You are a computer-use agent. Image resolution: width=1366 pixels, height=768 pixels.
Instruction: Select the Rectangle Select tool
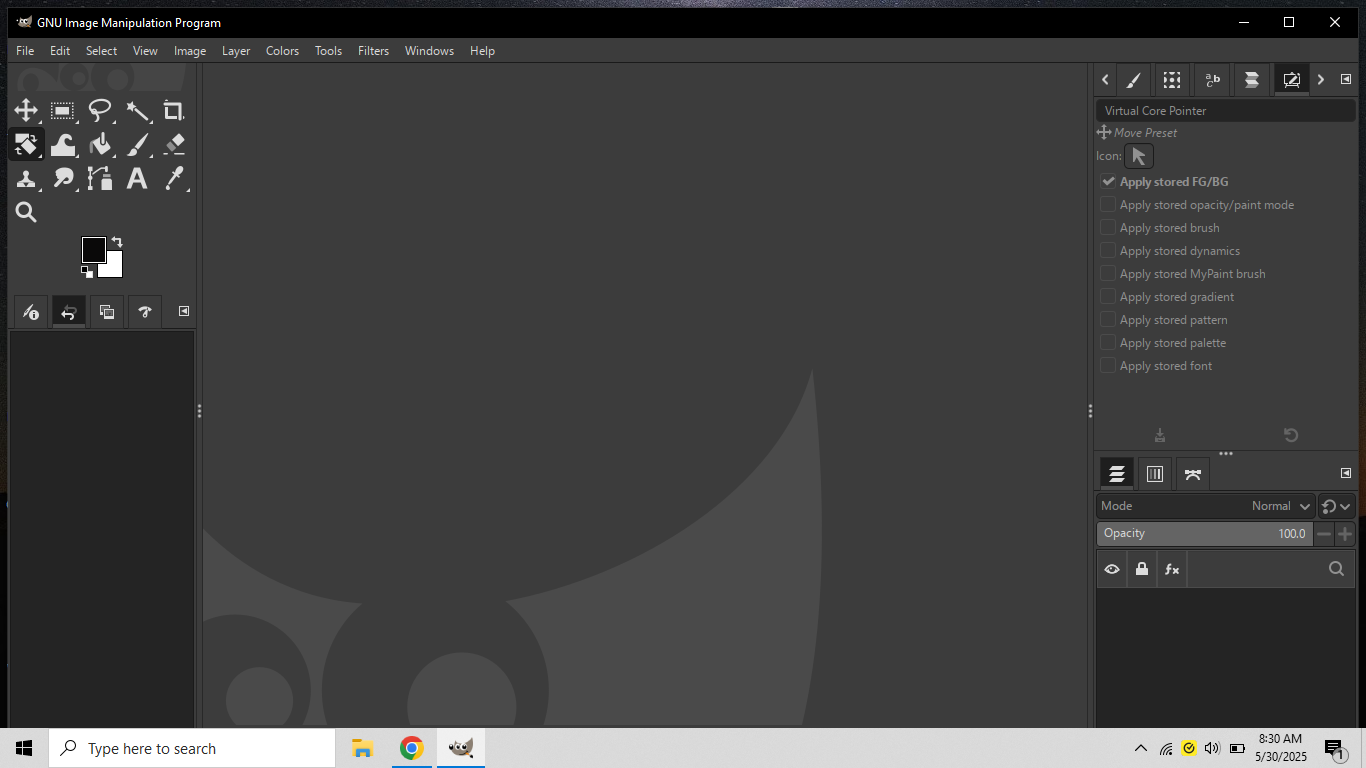(63, 111)
